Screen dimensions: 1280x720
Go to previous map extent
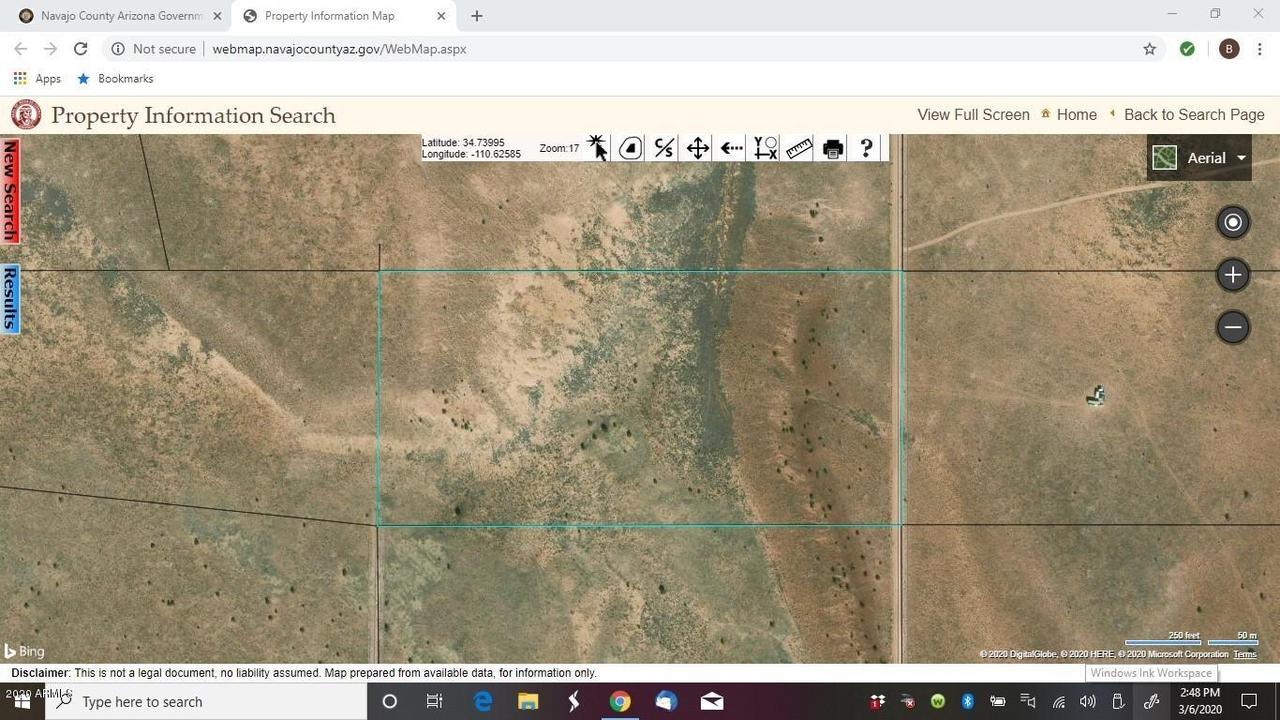click(x=731, y=147)
